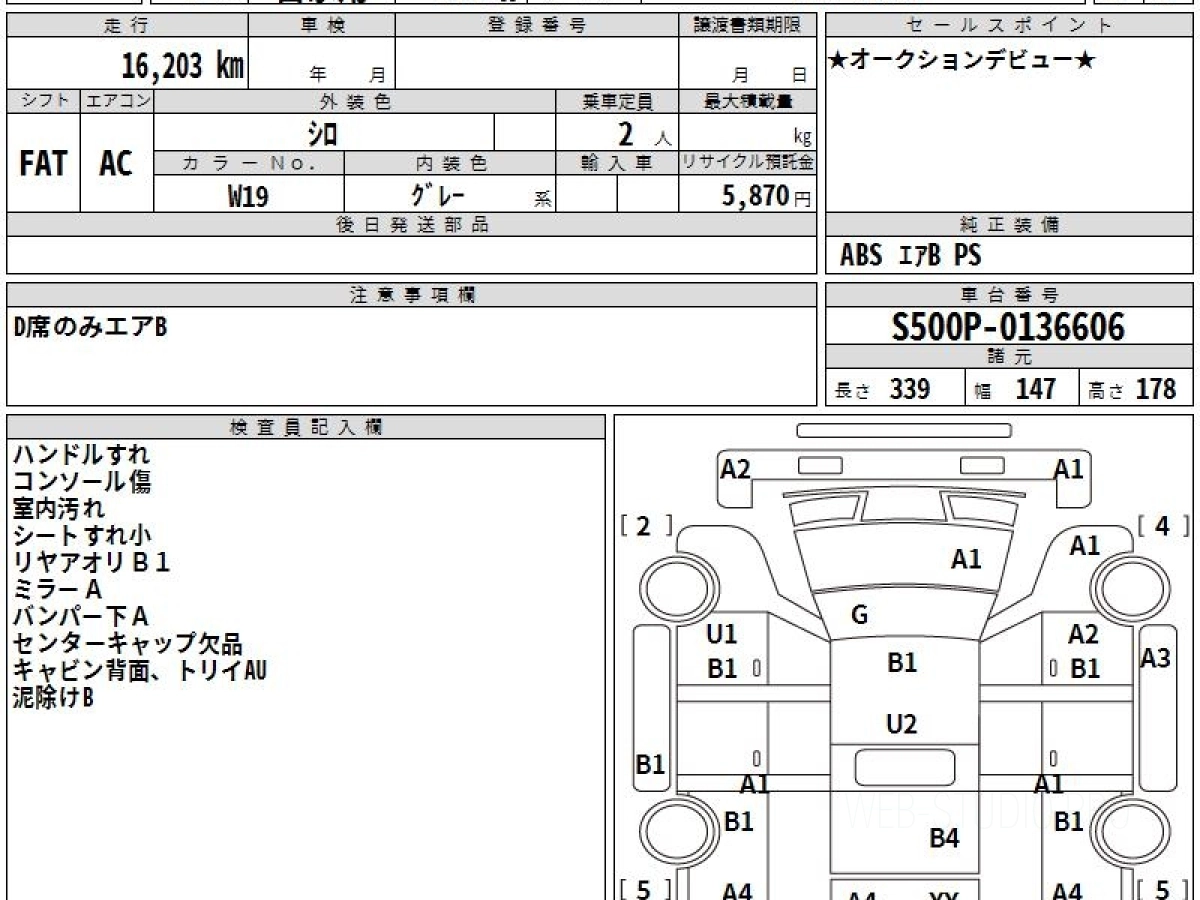The height and width of the screenshot is (900, 1200).
Task: Select the ハンドルすれ inspector note
Action: [82, 455]
